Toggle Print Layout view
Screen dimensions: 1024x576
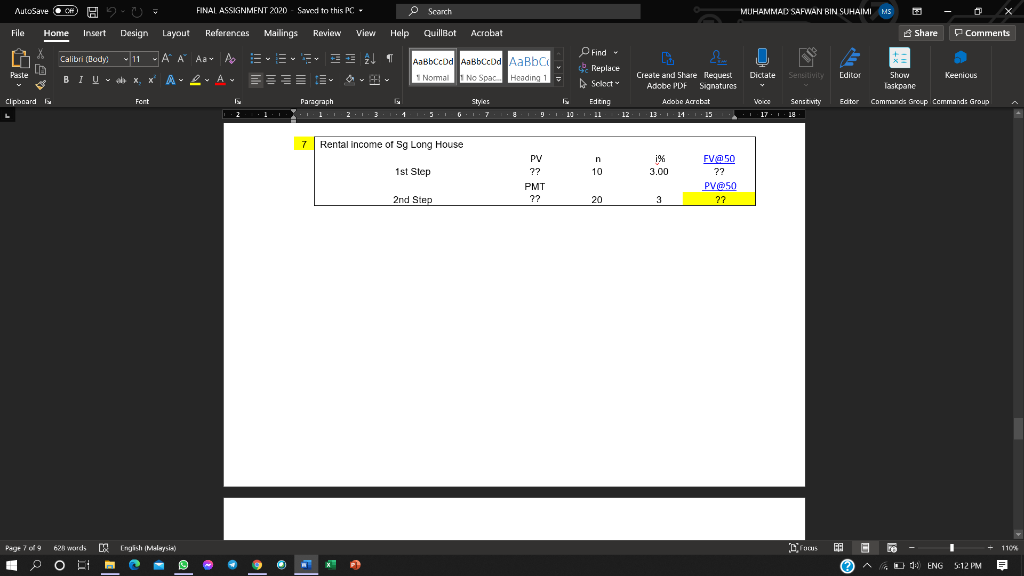click(865, 547)
